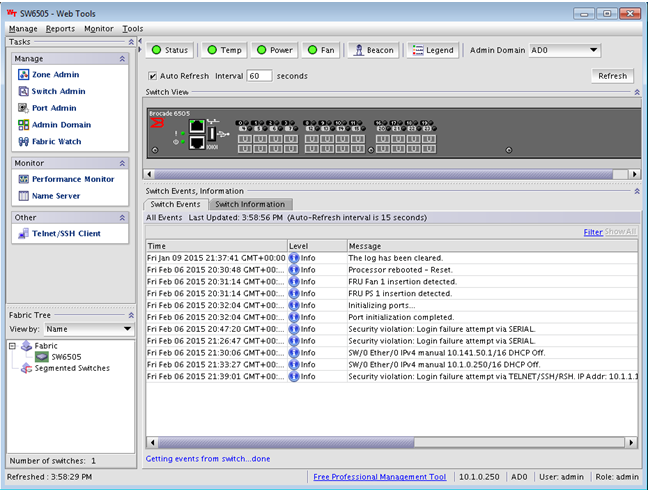Start the Telnet/SSH Client
Screen dimensions: 649x490
66,234
